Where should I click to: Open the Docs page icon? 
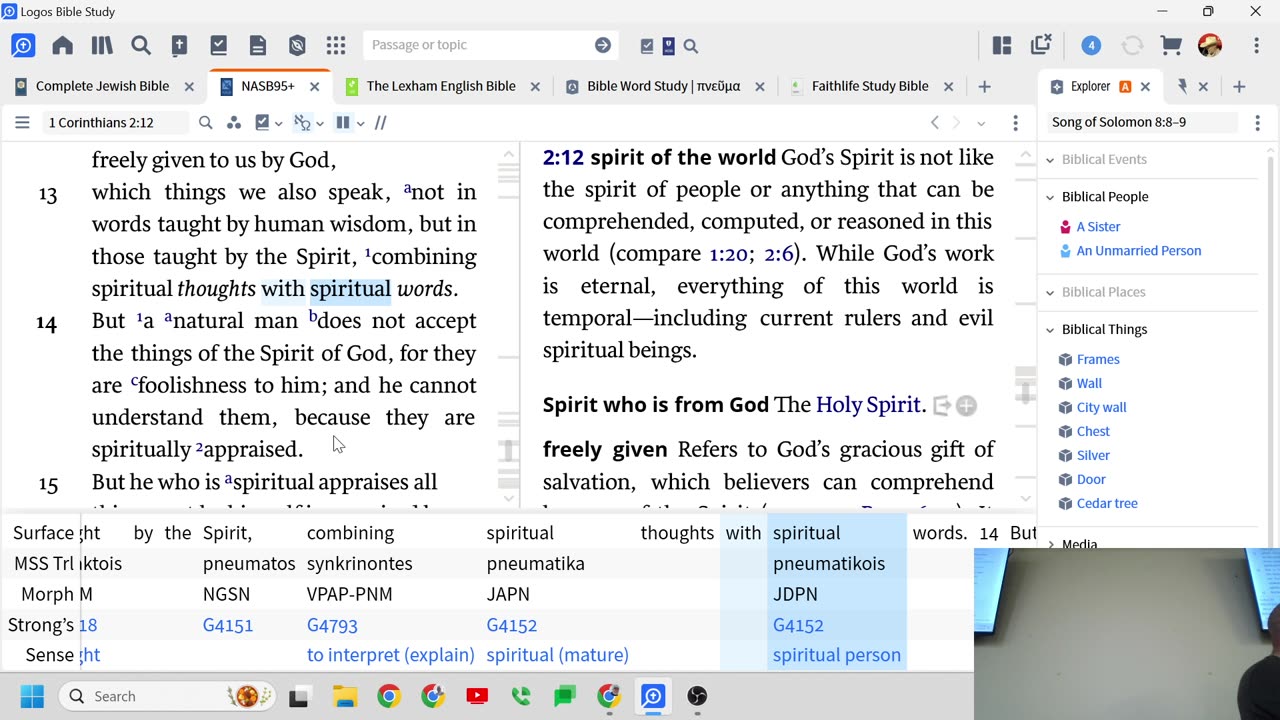point(258,45)
